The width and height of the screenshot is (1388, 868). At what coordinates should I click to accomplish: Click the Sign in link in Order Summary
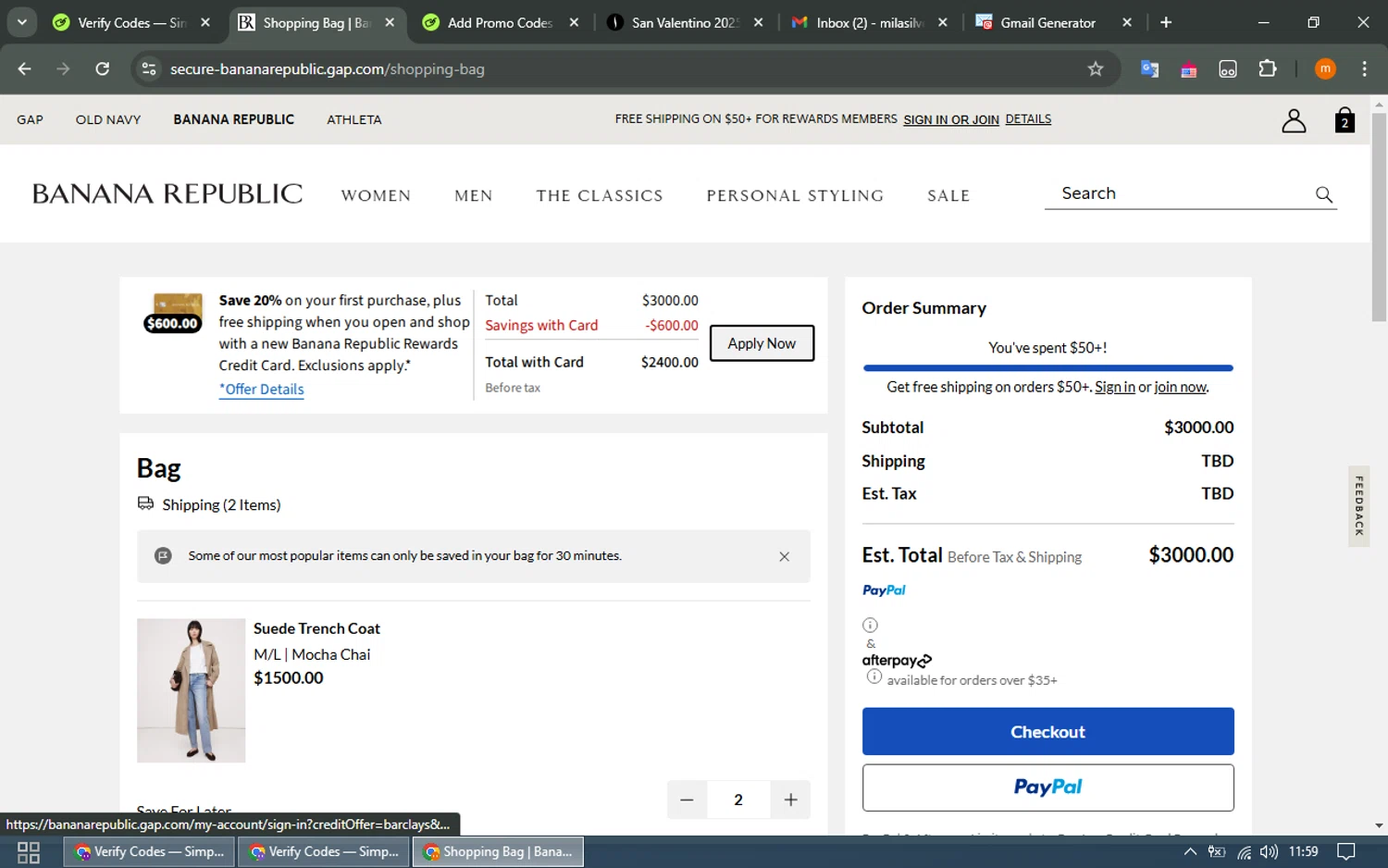[x=1115, y=387]
